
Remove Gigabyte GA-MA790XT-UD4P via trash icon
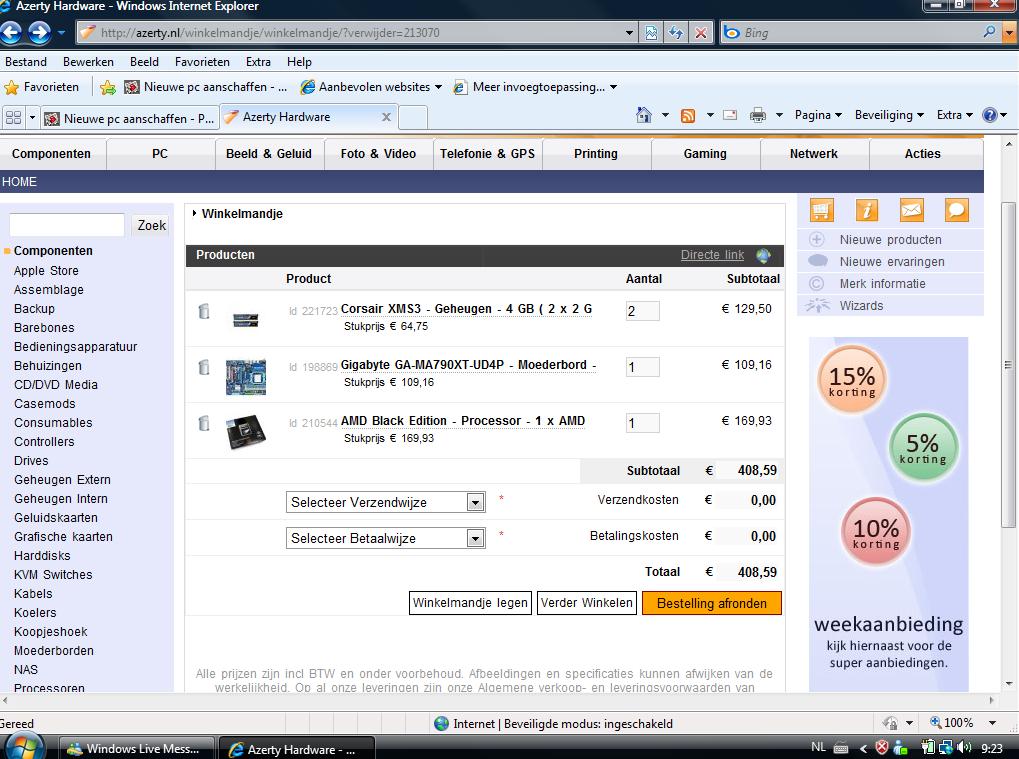204,367
